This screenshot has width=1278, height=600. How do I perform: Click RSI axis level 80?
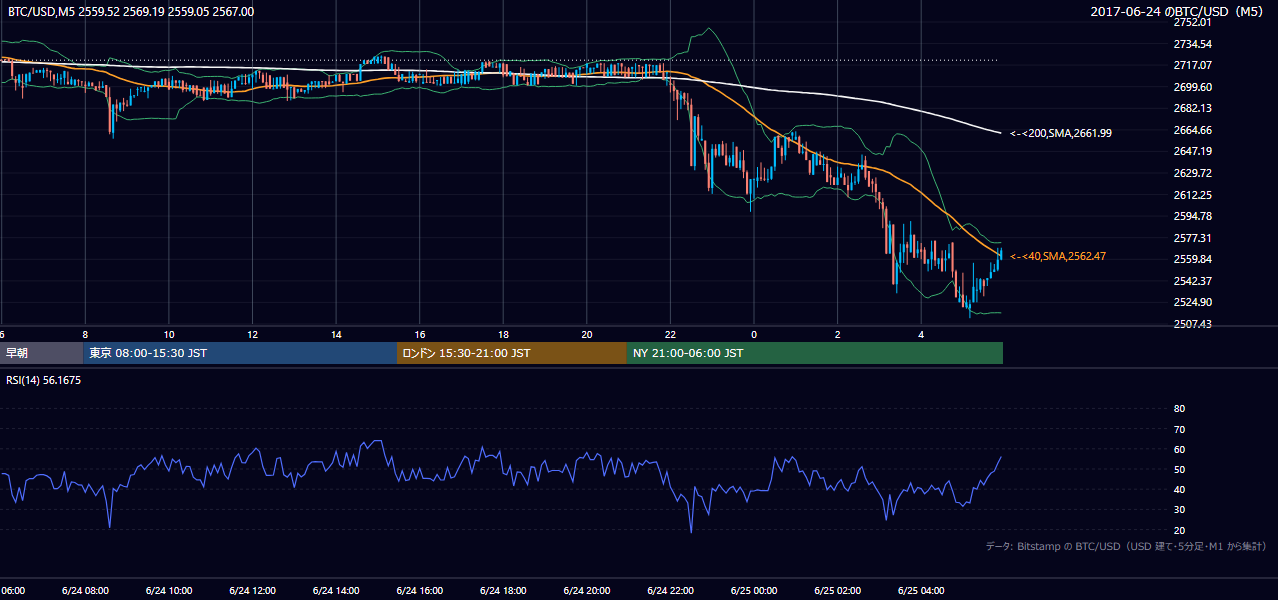[1179, 409]
